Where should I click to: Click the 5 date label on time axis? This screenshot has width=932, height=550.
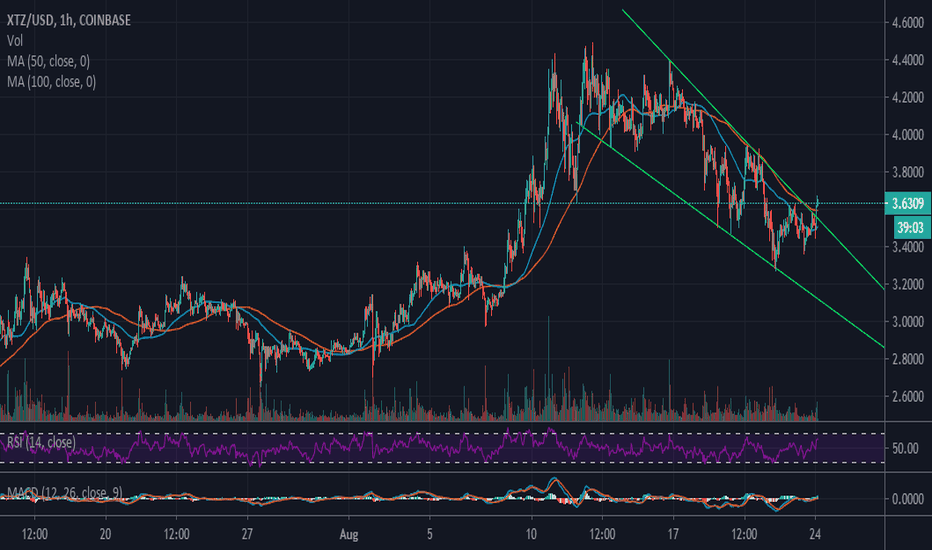click(430, 534)
